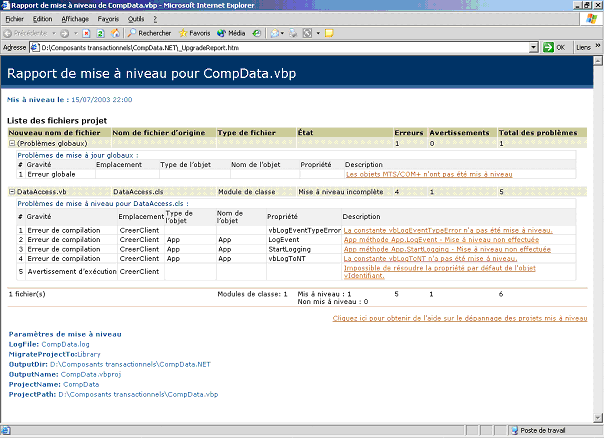604x438 pixels.
Task: Collapse the (Problèmes globaux) section
Action: [x=12, y=144]
